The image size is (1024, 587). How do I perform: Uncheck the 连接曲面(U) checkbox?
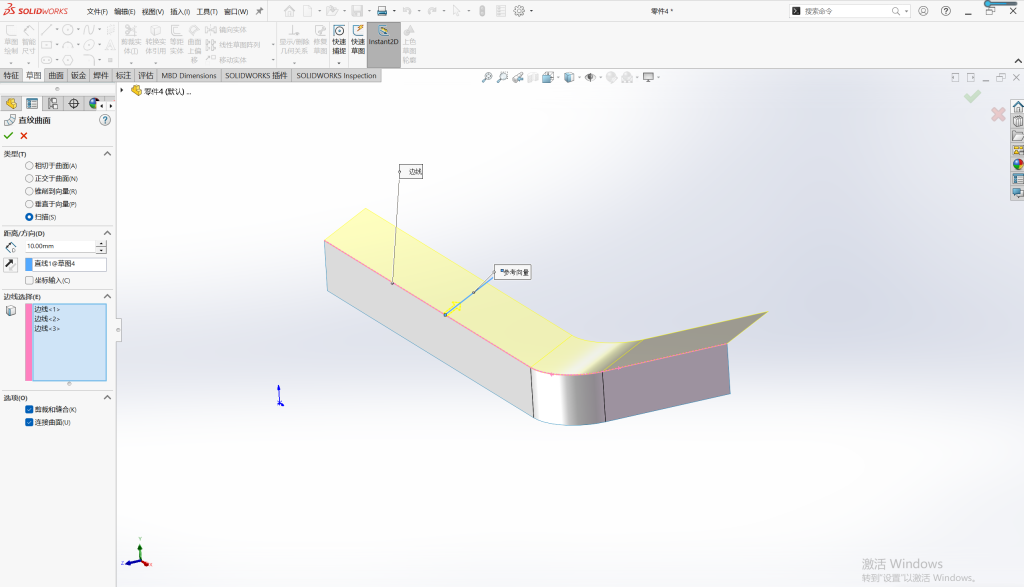click(x=29, y=422)
